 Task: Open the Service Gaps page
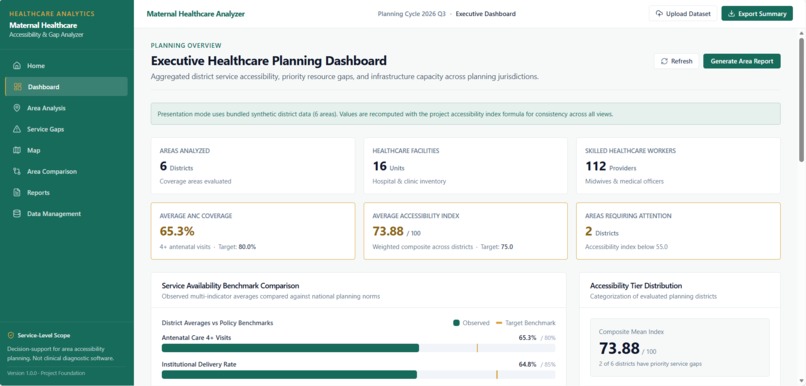(66, 129)
